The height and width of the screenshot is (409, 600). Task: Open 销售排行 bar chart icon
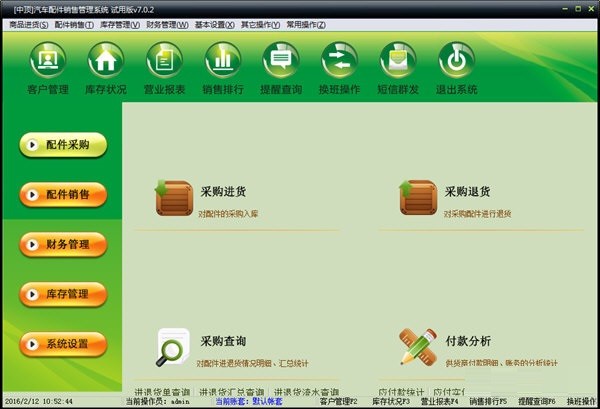[222, 60]
